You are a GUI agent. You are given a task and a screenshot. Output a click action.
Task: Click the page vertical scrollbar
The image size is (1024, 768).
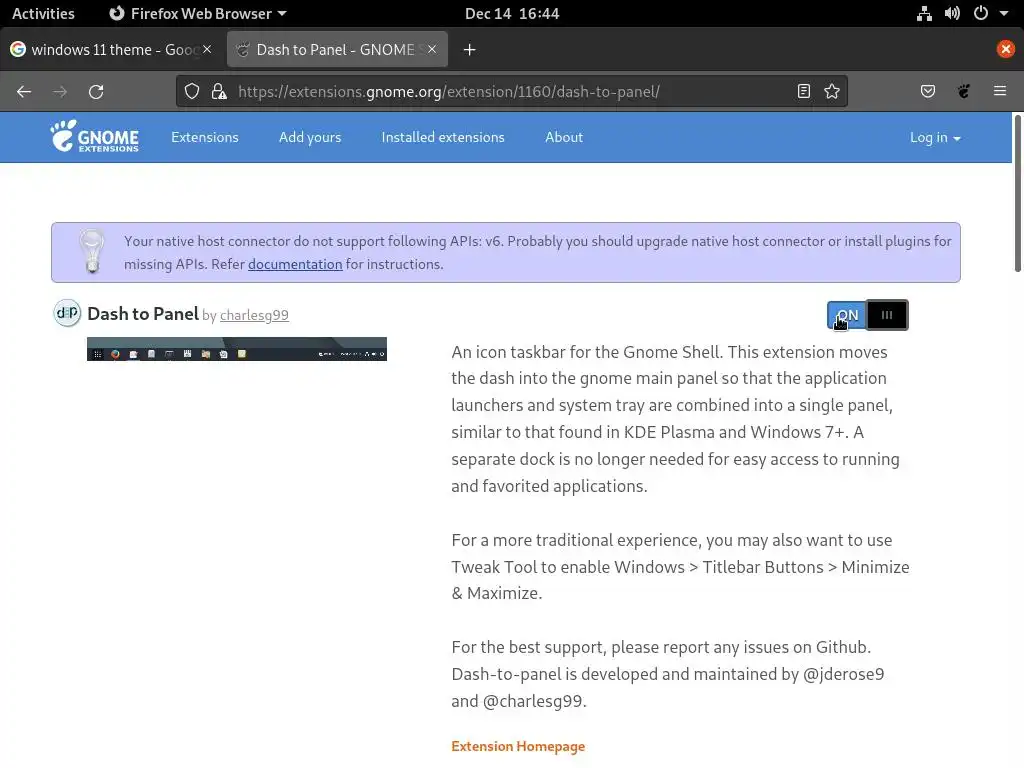coord(1017,193)
